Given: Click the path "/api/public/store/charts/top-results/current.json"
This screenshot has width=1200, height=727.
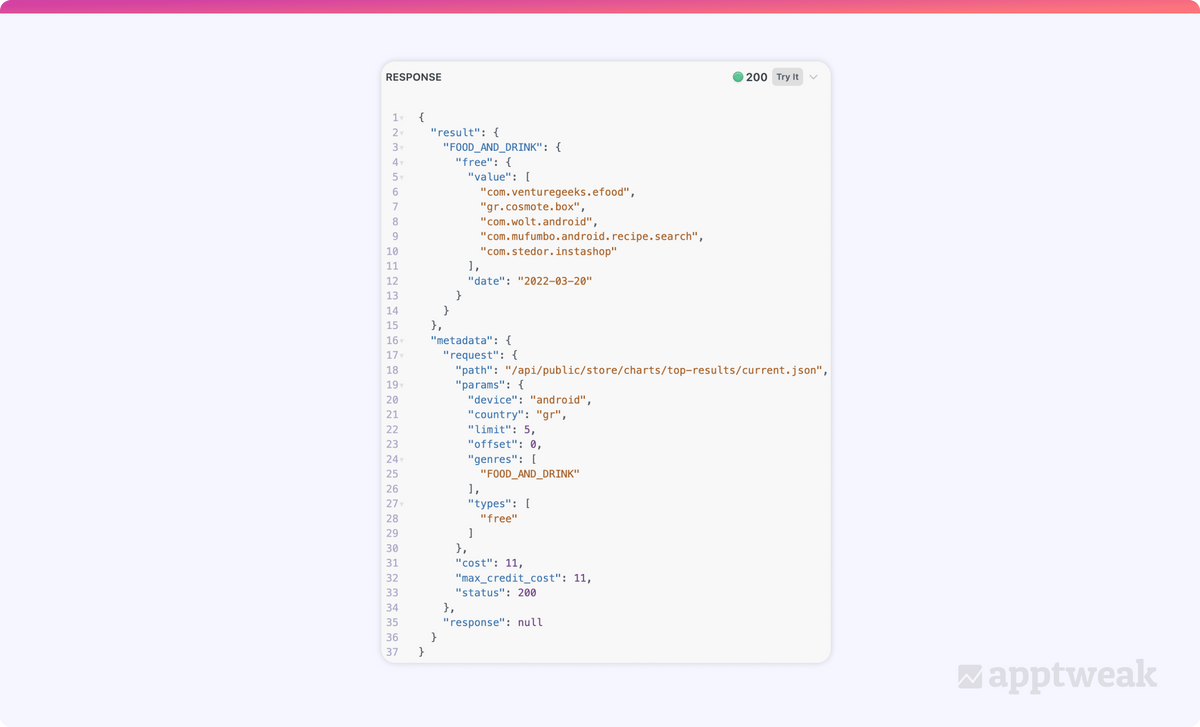Looking at the screenshot, I should (x=664, y=370).
